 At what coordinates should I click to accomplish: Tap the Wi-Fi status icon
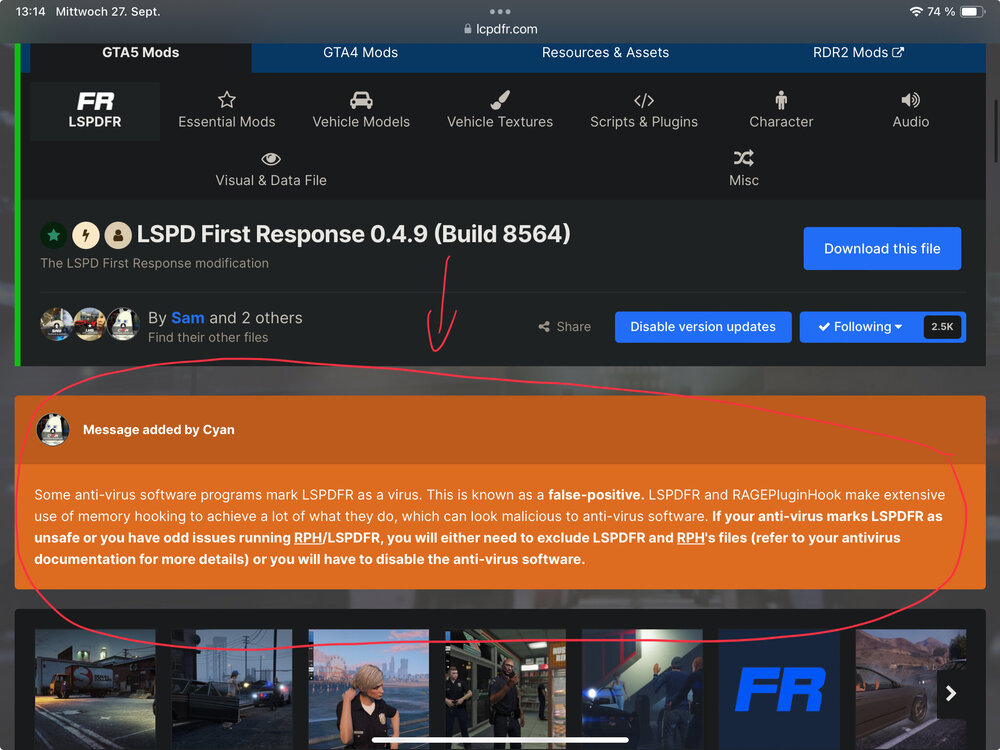pos(916,11)
